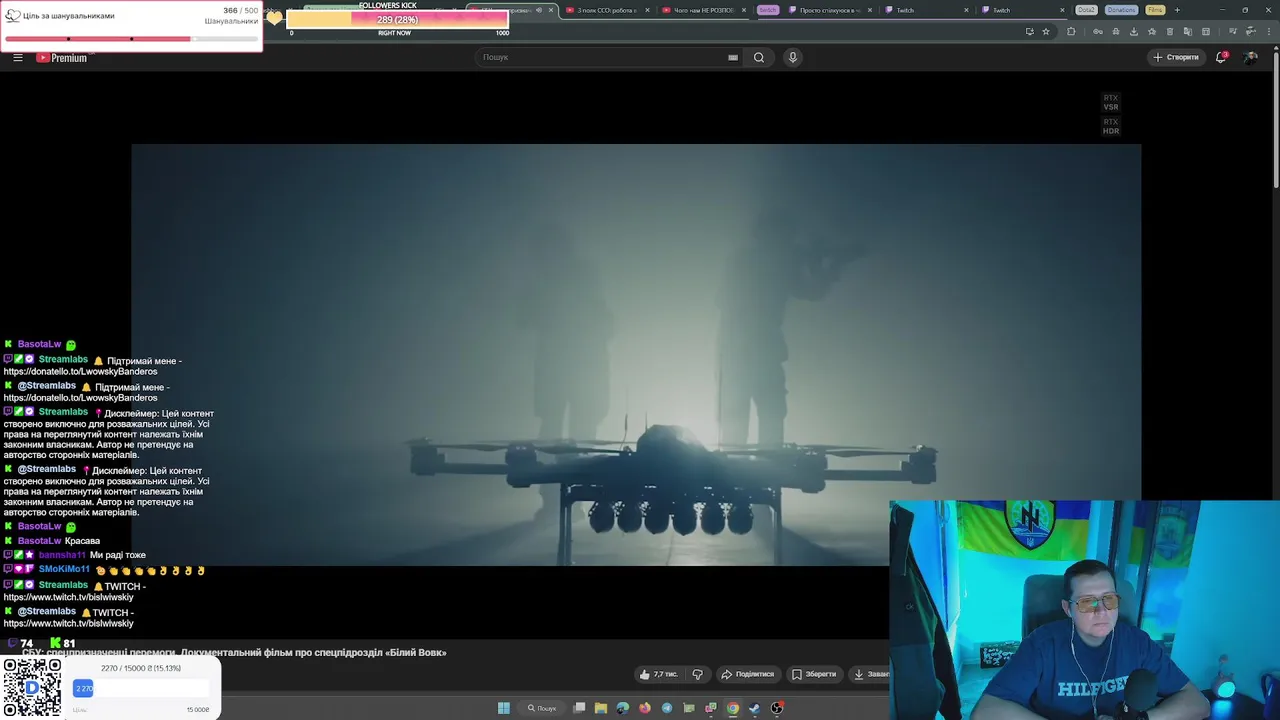Screen dimensions: 1280x720
Task: Close the '3 полк ССО' tab
Action: coord(647,10)
